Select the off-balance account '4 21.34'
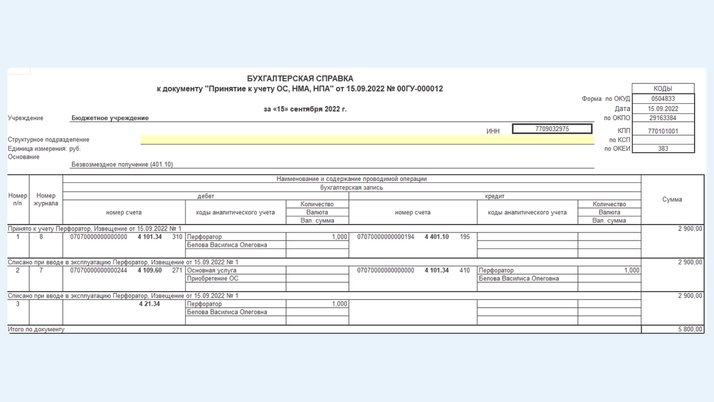The width and height of the screenshot is (714, 402). click(149, 304)
